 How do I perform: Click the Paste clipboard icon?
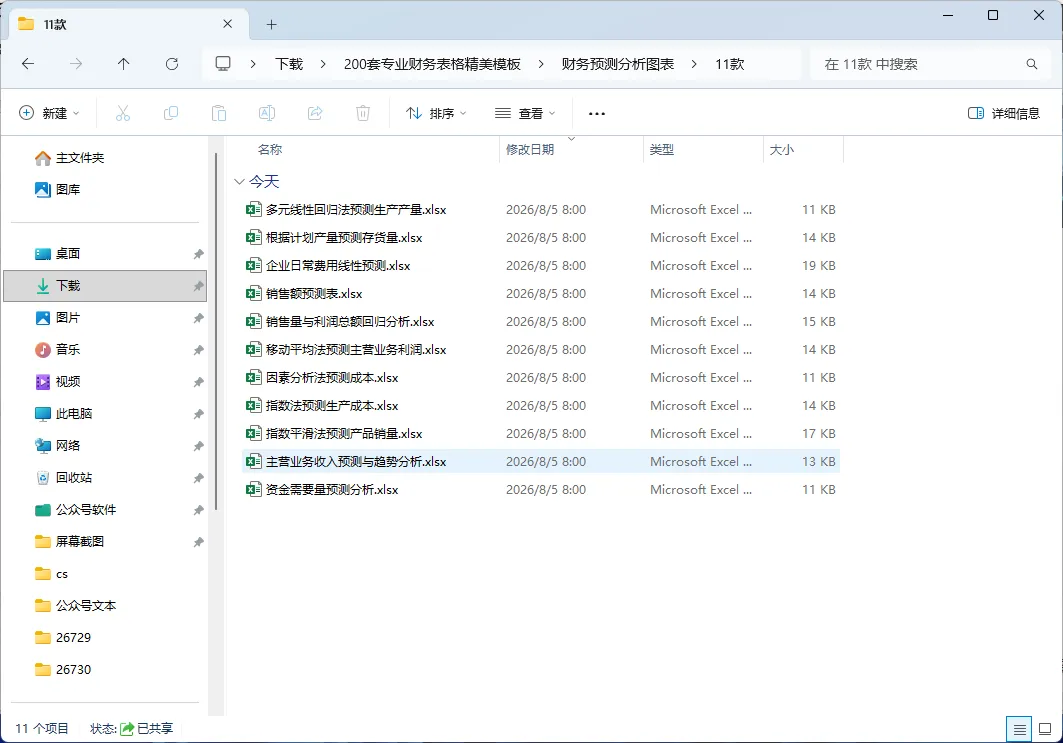pyautogui.click(x=219, y=113)
